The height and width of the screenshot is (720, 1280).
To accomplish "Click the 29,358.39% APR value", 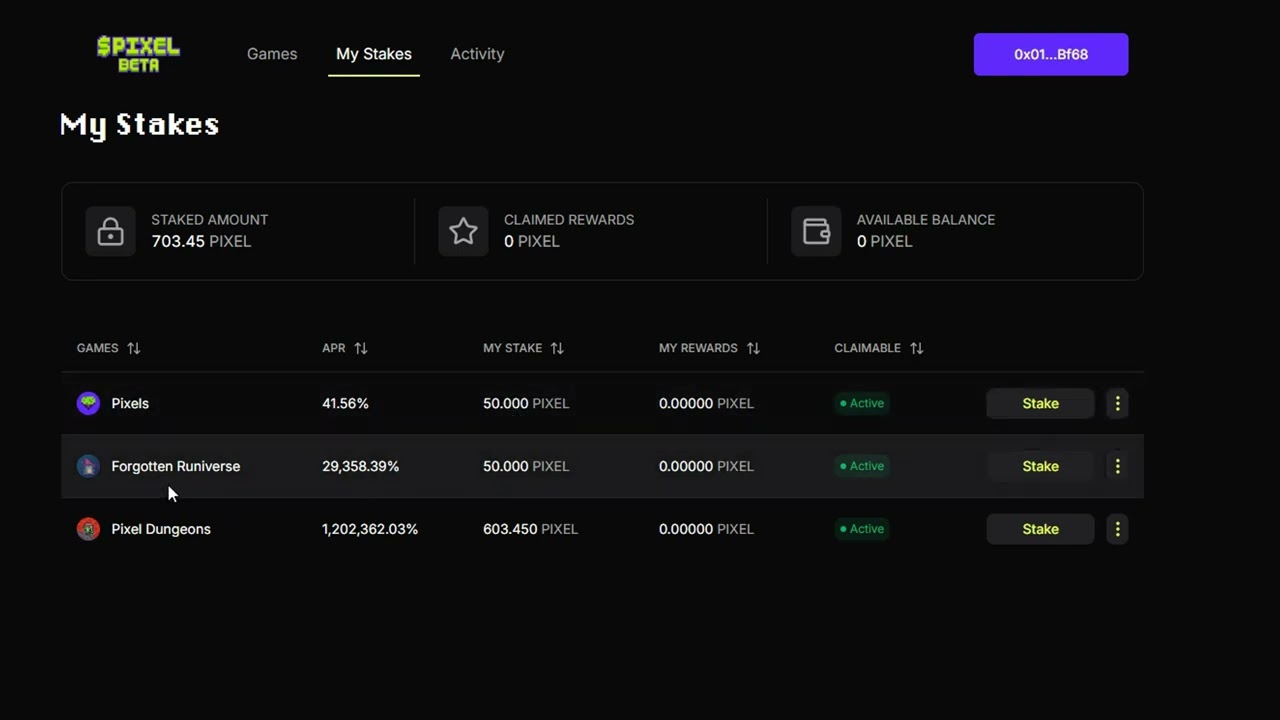I will pyautogui.click(x=360, y=466).
